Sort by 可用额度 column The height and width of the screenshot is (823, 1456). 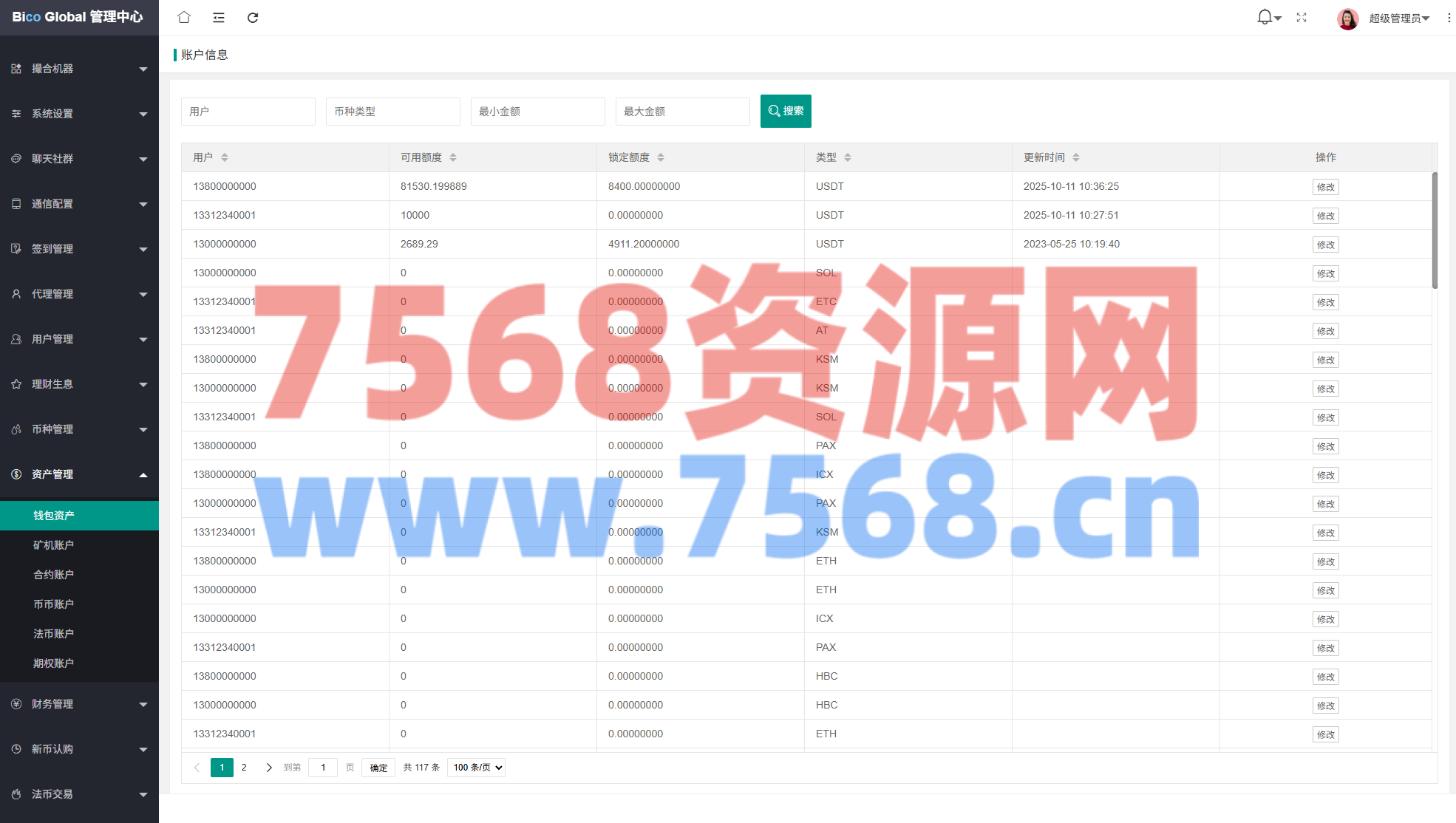[453, 157]
